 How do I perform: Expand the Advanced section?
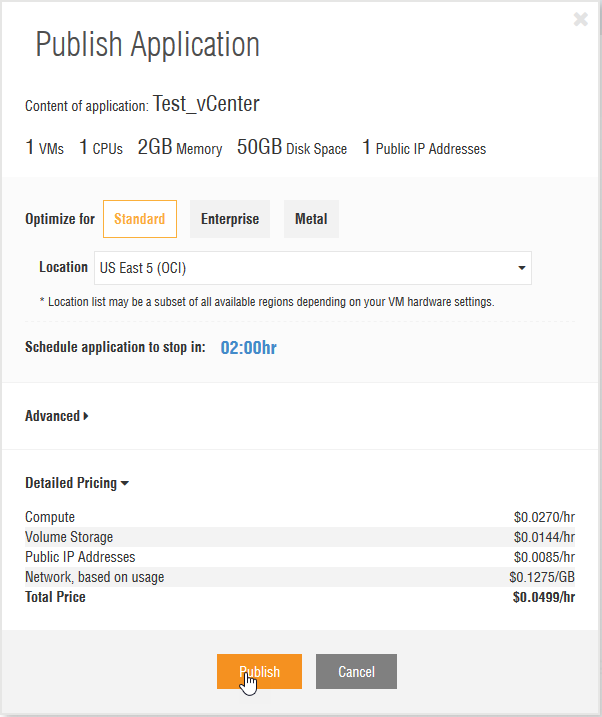click(56, 416)
